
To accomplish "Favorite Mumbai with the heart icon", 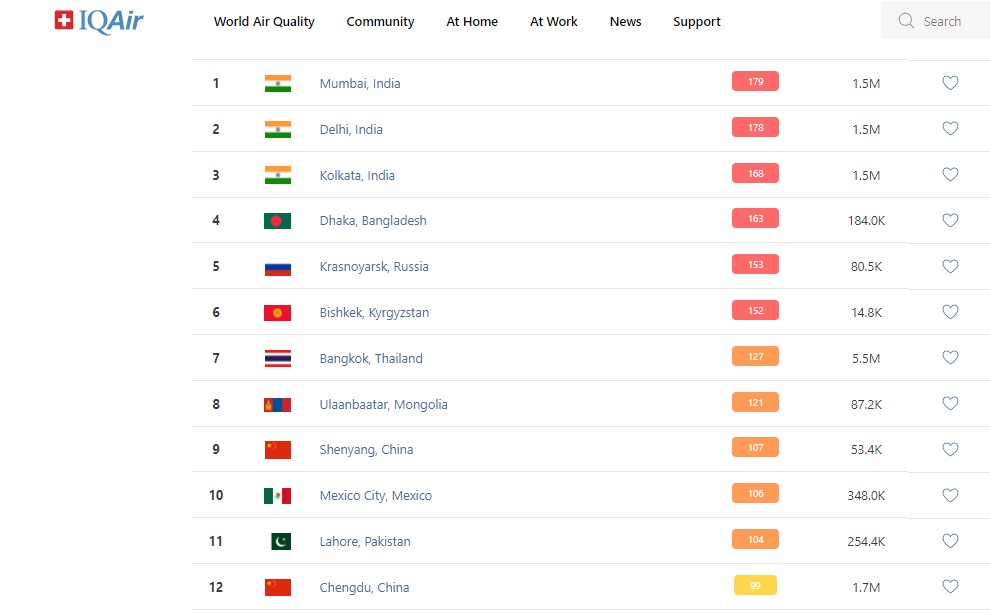I will 950,83.
